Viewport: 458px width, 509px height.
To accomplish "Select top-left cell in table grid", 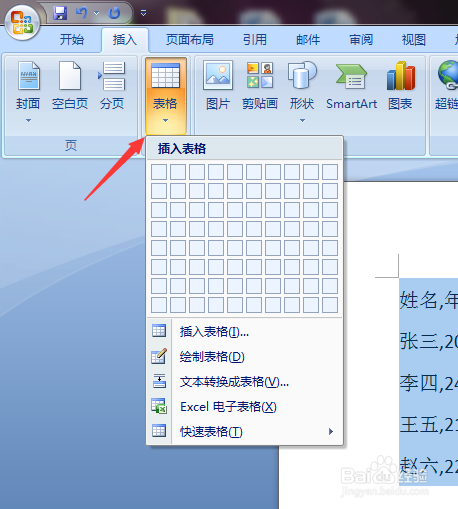I will [x=159, y=172].
